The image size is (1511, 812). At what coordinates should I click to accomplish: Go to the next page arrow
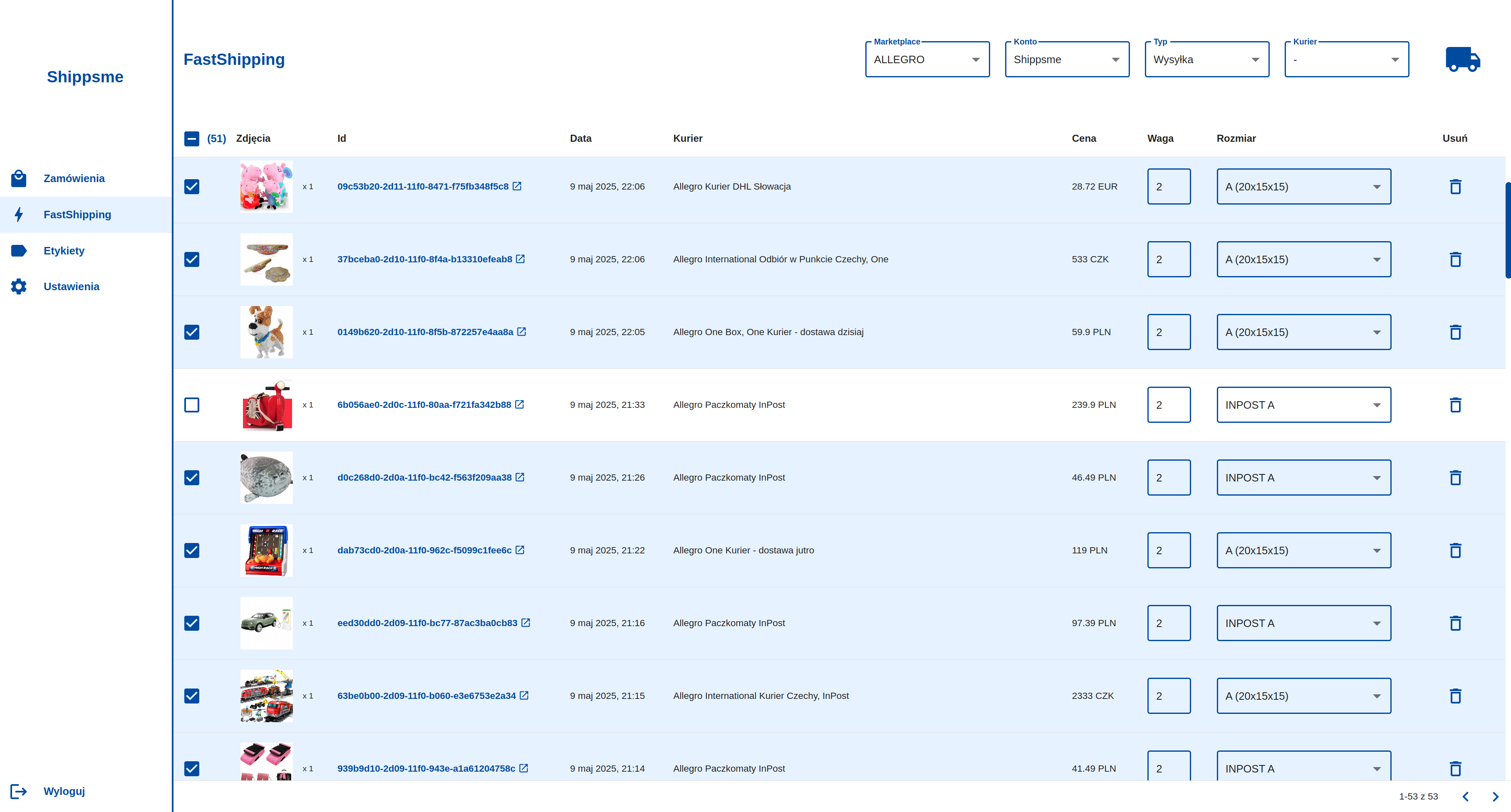pyautogui.click(x=1495, y=796)
